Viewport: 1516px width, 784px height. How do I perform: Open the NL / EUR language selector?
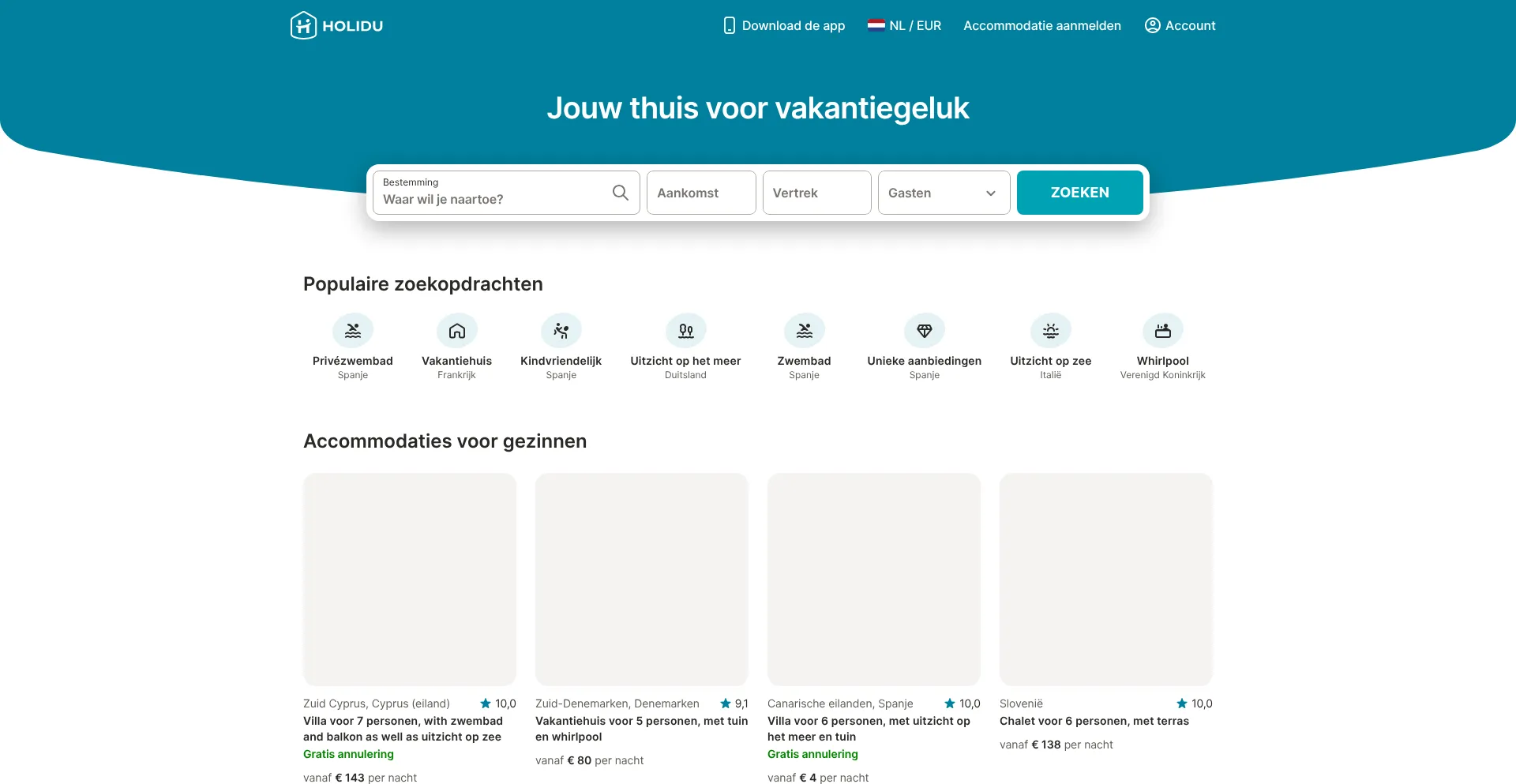click(x=904, y=25)
